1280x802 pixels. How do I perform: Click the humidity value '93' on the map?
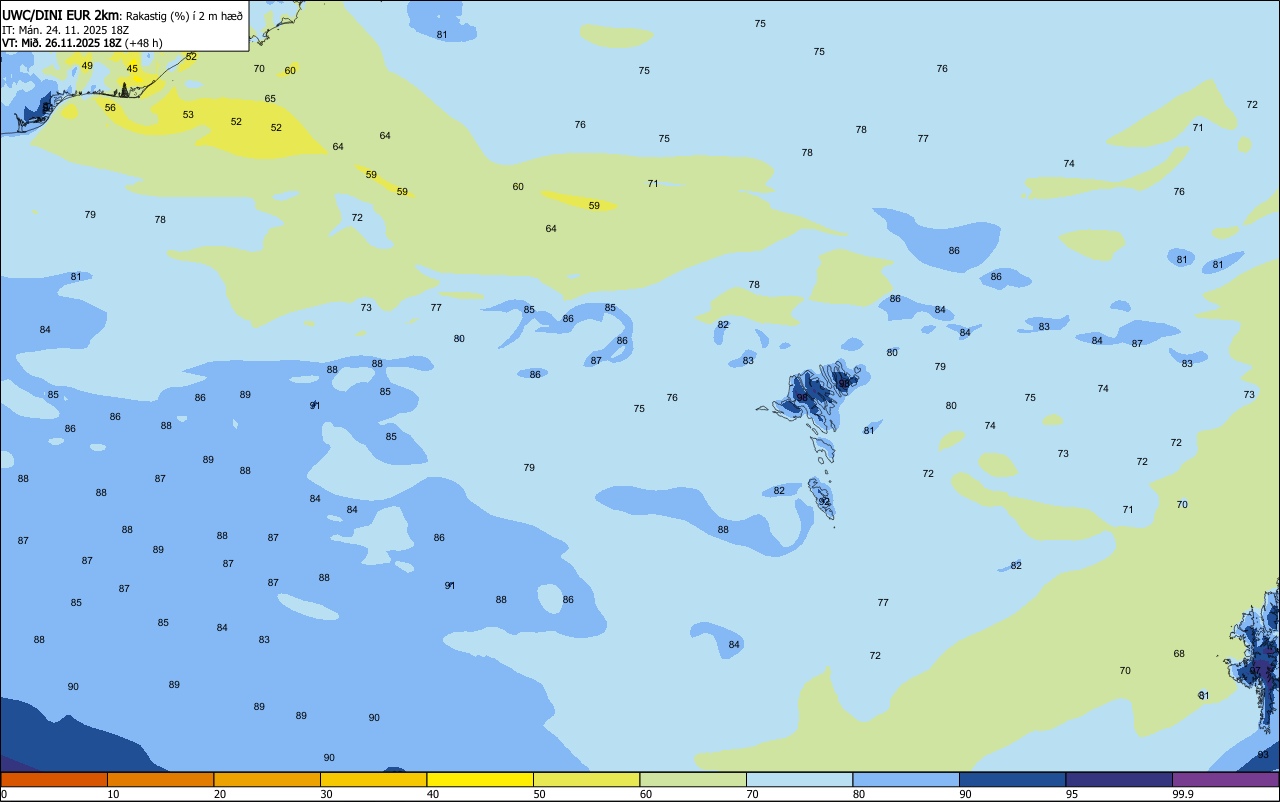(1263, 755)
